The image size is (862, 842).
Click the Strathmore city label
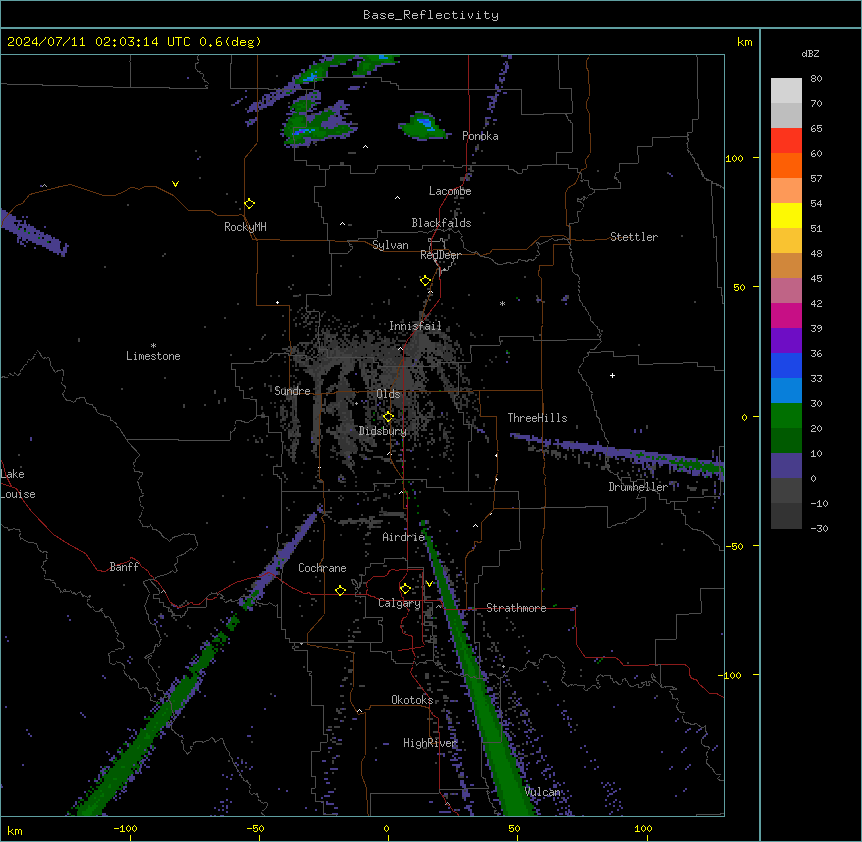tap(516, 608)
